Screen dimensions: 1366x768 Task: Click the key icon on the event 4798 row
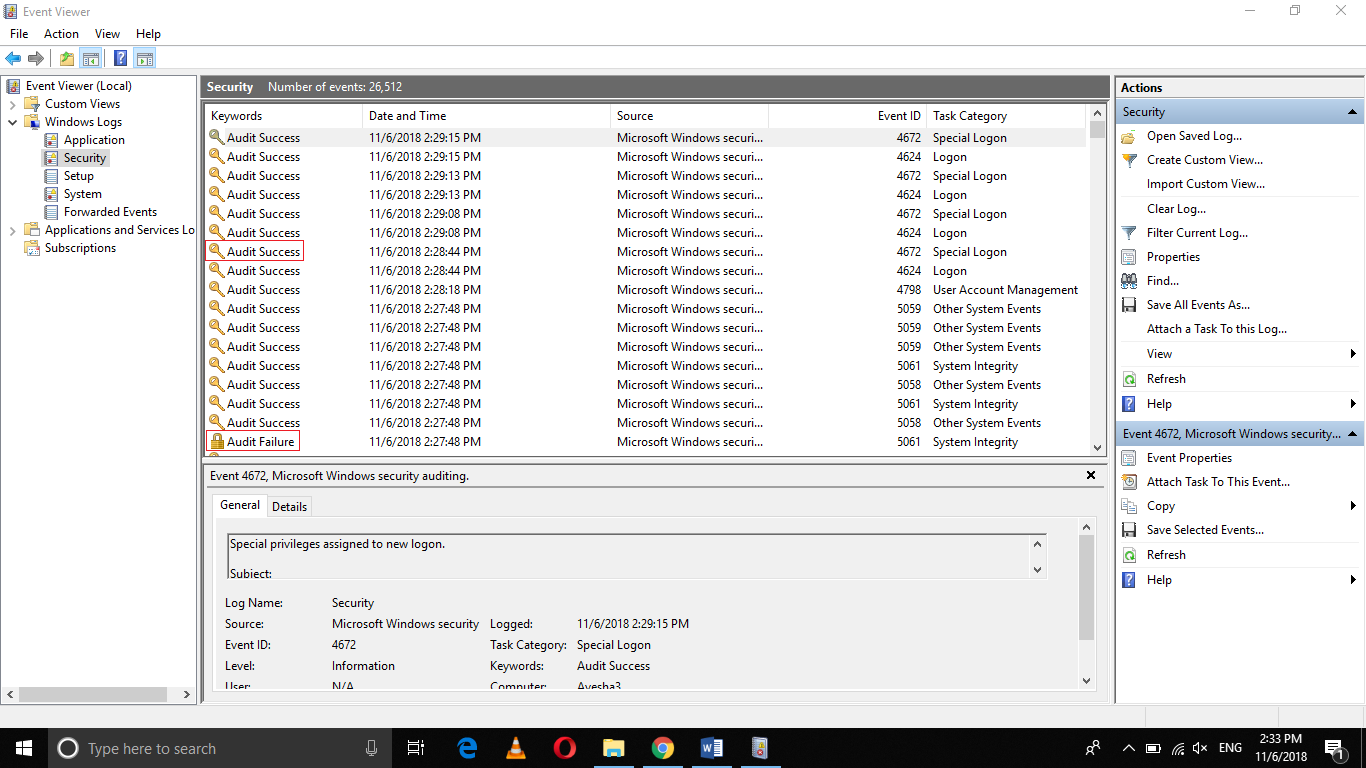coord(216,289)
